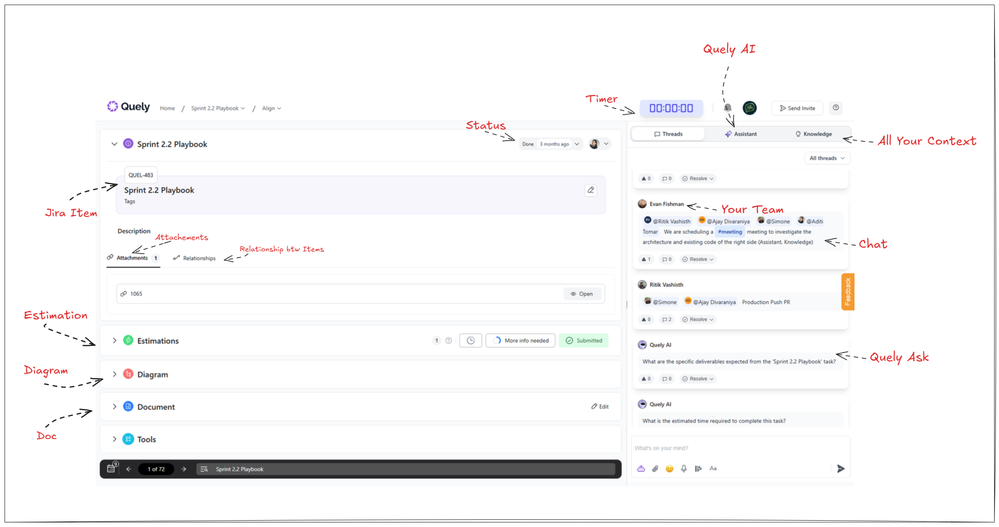Click Evan Fishman's name on his thread

pos(666,204)
